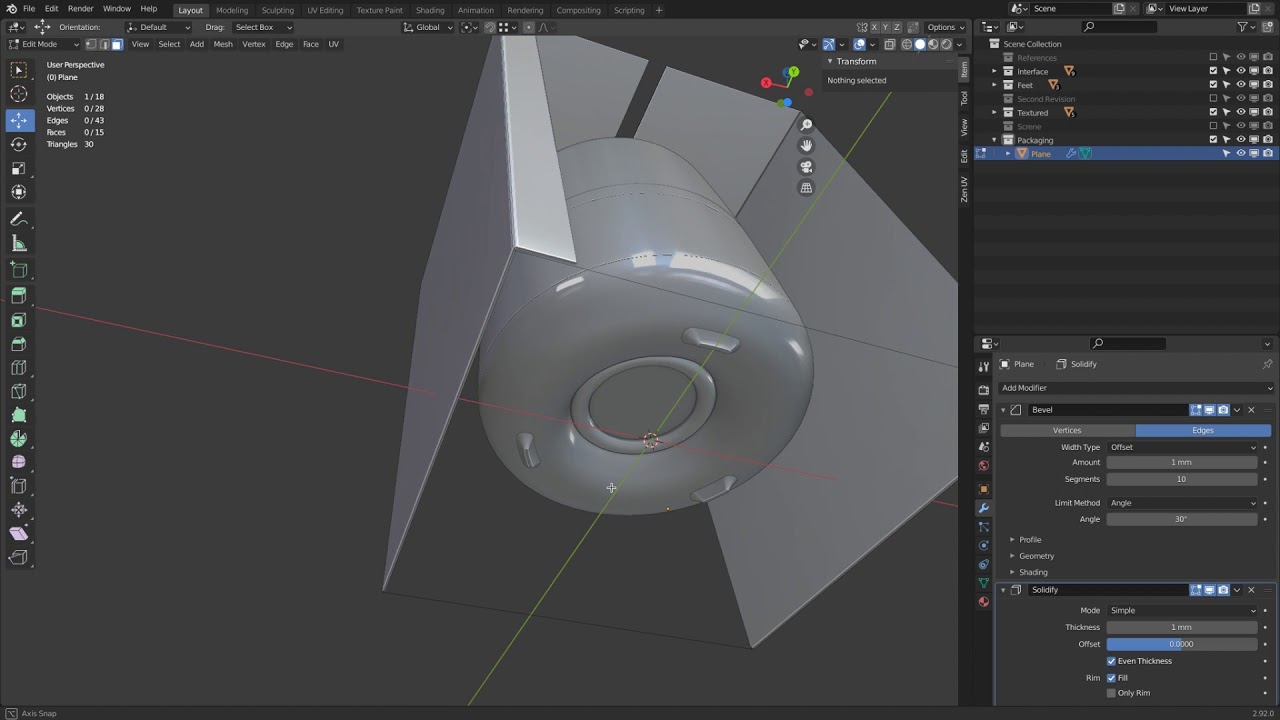The height and width of the screenshot is (720, 1280).
Task: Exclude the Interface collection via its checkbox
Action: 1213,71
